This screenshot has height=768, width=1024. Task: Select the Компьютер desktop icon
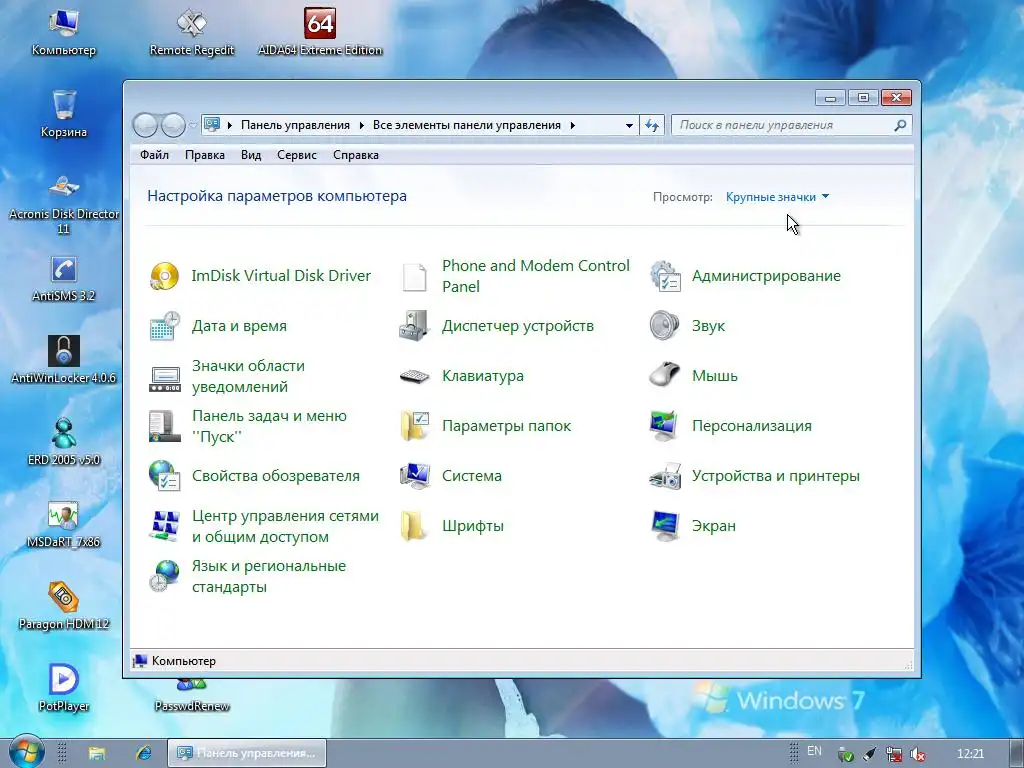point(64,24)
